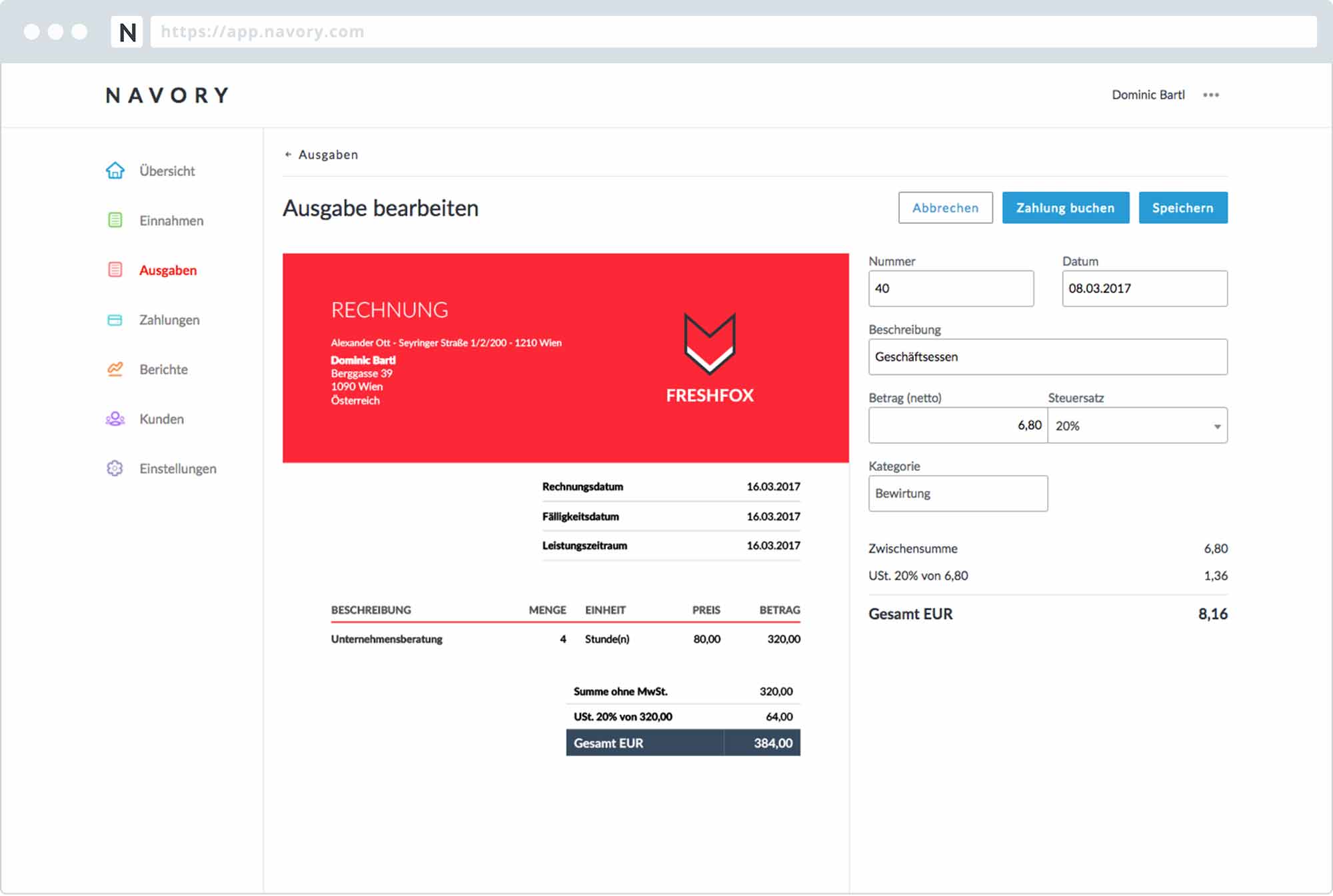Open the Kategorie selection field
The height and width of the screenshot is (896, 1333).
(958, 493)
